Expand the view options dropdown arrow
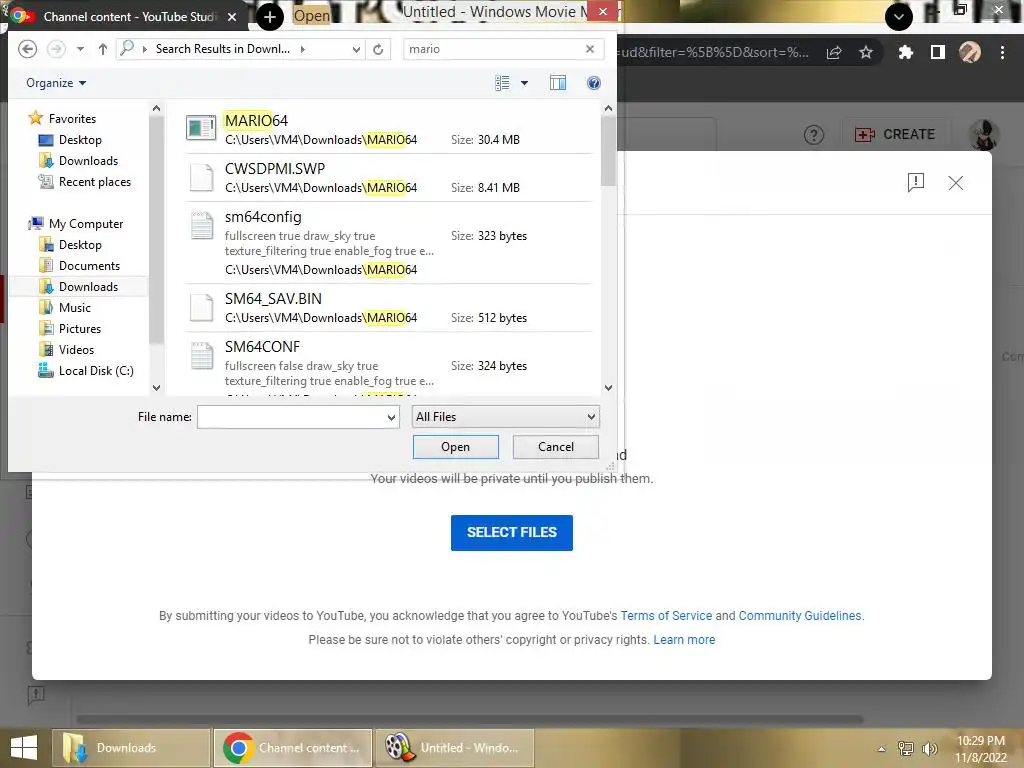Screen dimensions: 1024x768 [x=524, y=83]
